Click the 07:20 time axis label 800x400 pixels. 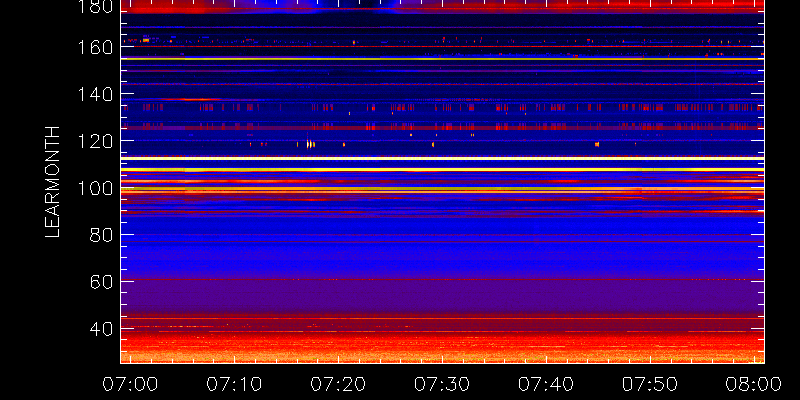(337, 384)
